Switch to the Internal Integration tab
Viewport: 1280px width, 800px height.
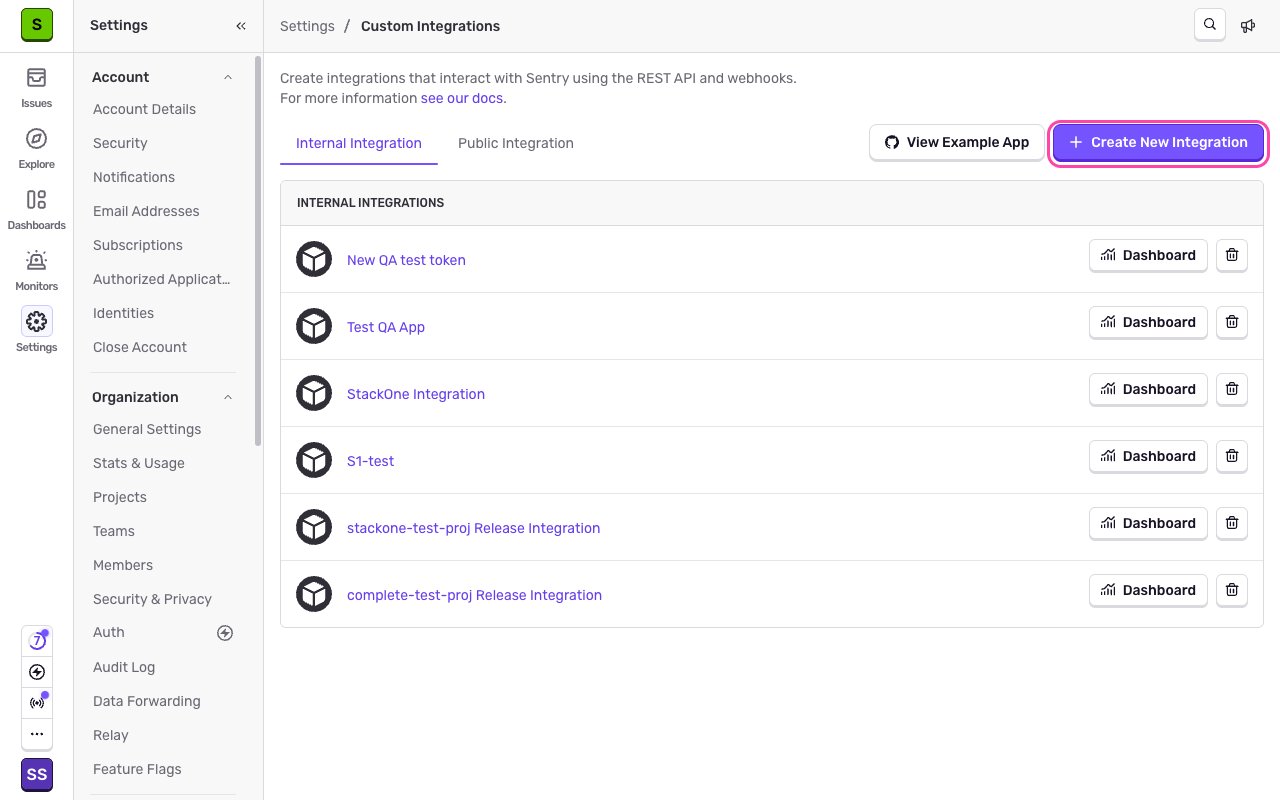(x=359, y=143)
